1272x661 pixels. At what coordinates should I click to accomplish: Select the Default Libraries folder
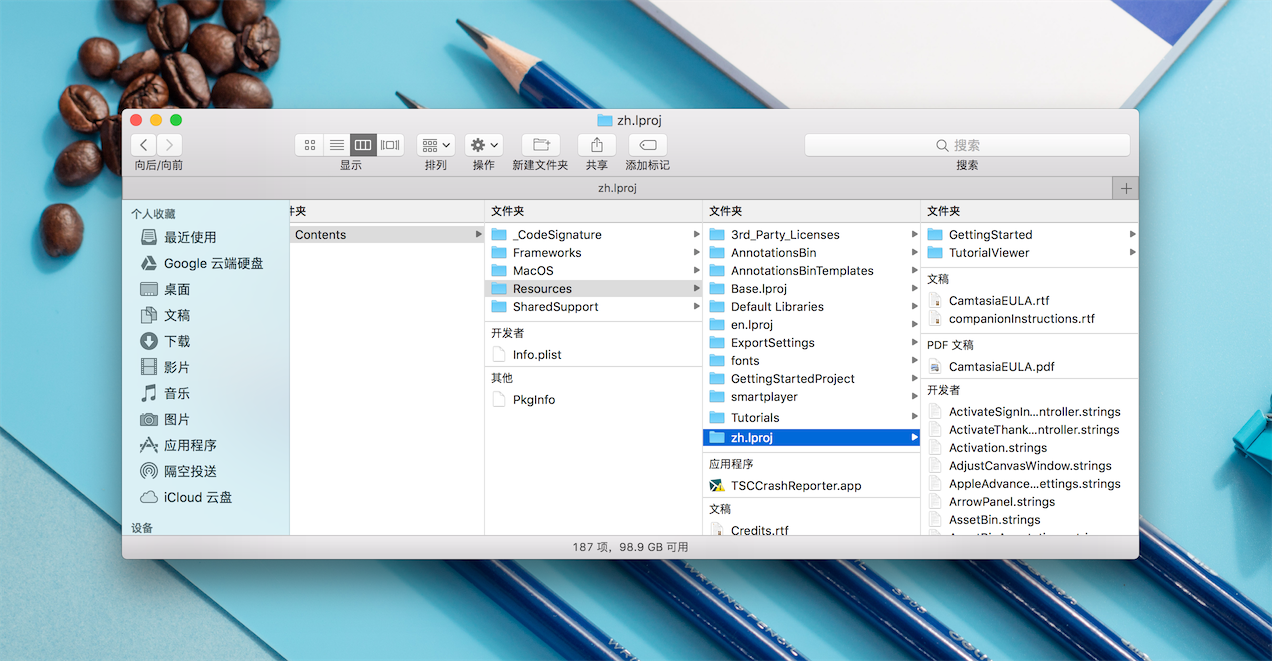pyautogui.click(x=811, y=307)
